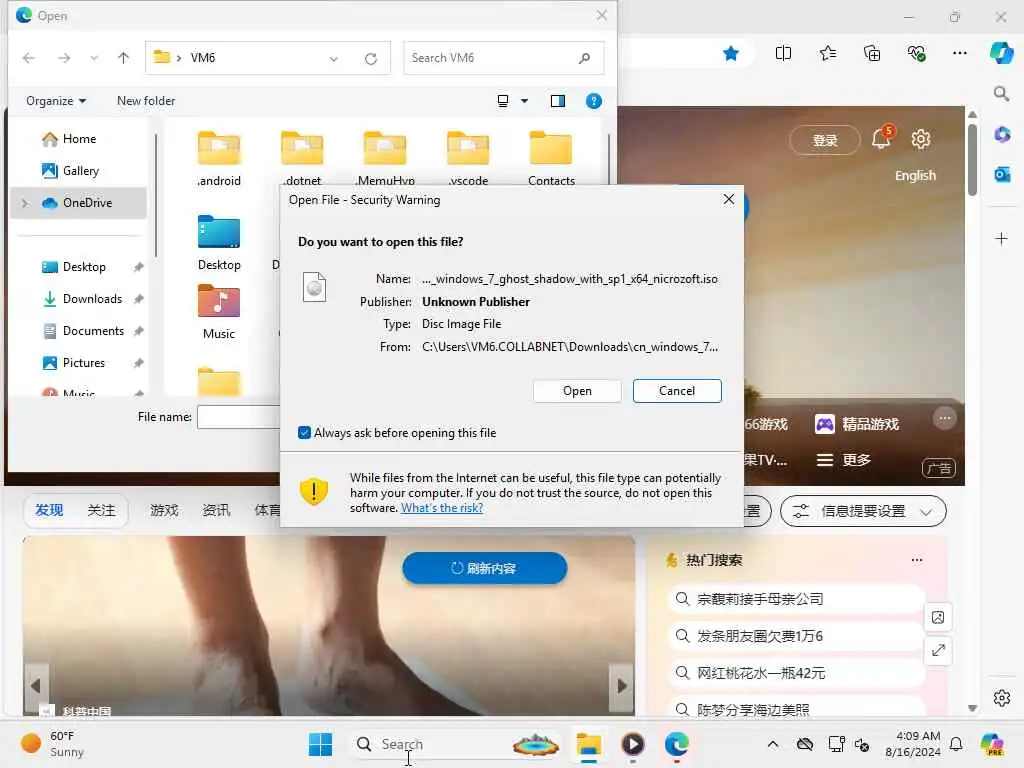This screenshot has height=768, width=1024.
Task: Select the Music folder icon
Action: pos(219,301)
